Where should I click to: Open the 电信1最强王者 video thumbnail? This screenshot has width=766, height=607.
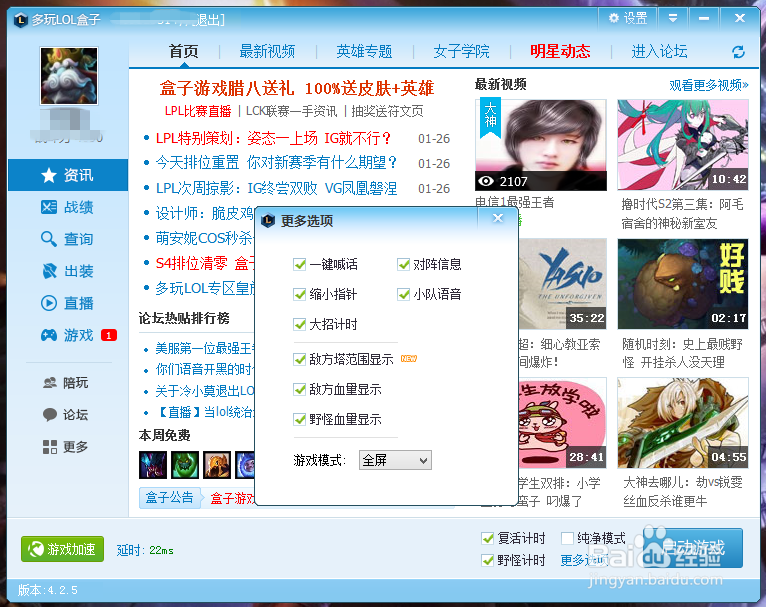coord(541,145)
